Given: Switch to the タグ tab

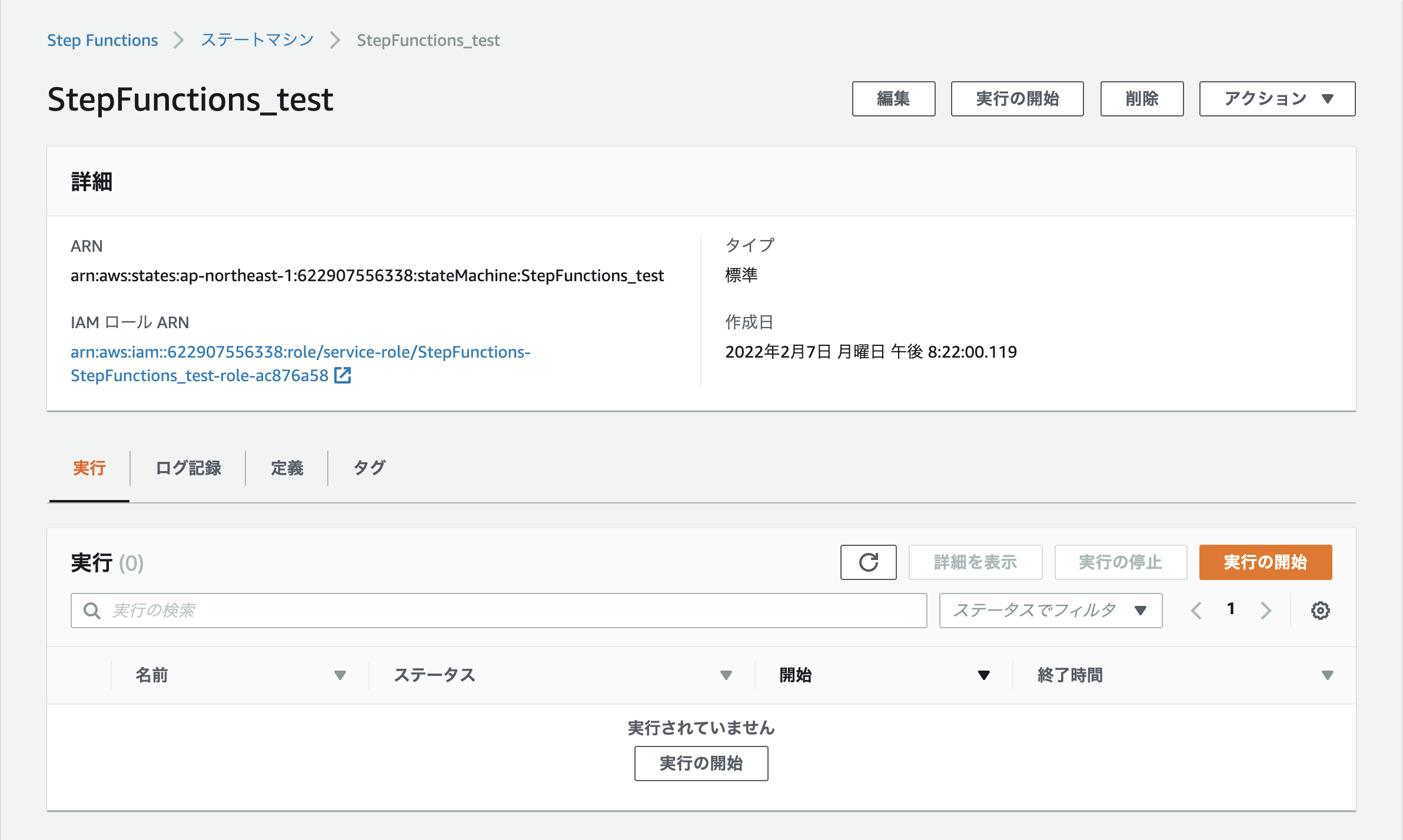Looking at the screenshot, I should pyautogui.click(x=369, y=468).
